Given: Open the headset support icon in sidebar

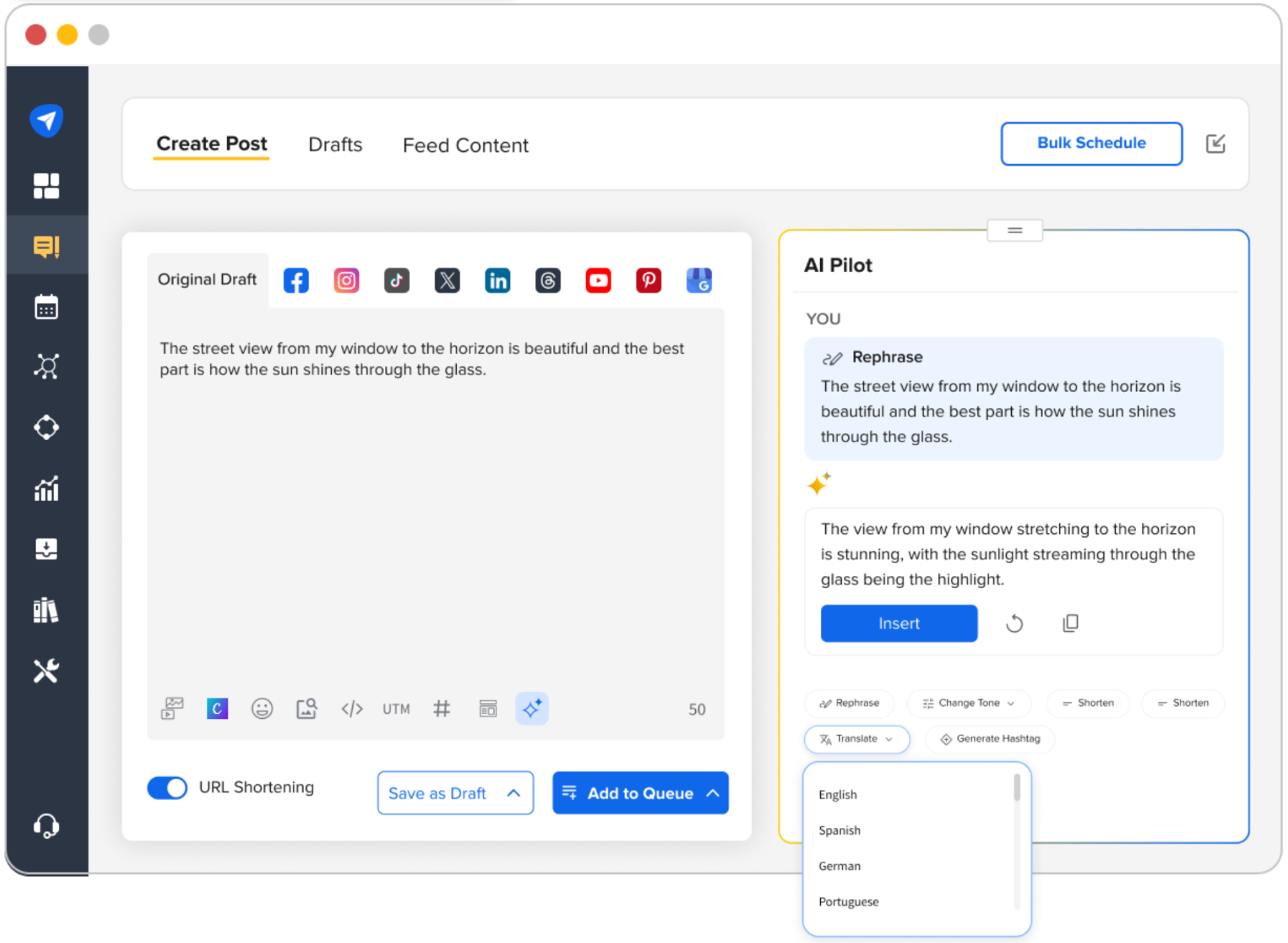Looking at the screenshot, I should [46, 826].
